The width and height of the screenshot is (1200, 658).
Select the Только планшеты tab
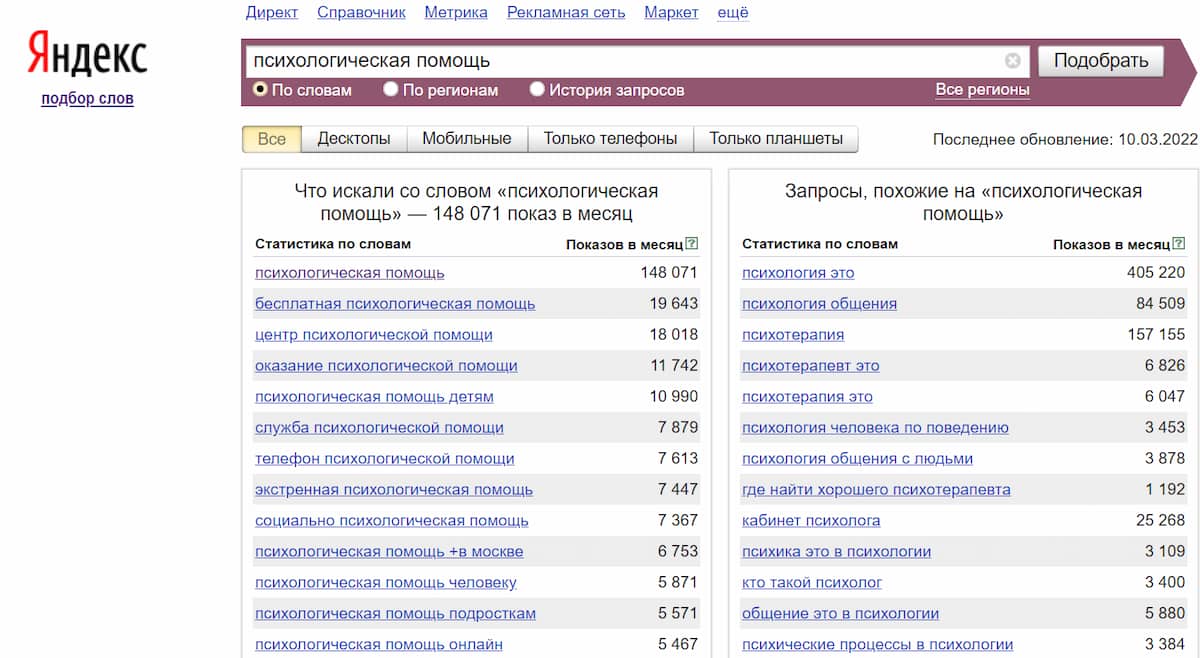(x=776, y=139)
